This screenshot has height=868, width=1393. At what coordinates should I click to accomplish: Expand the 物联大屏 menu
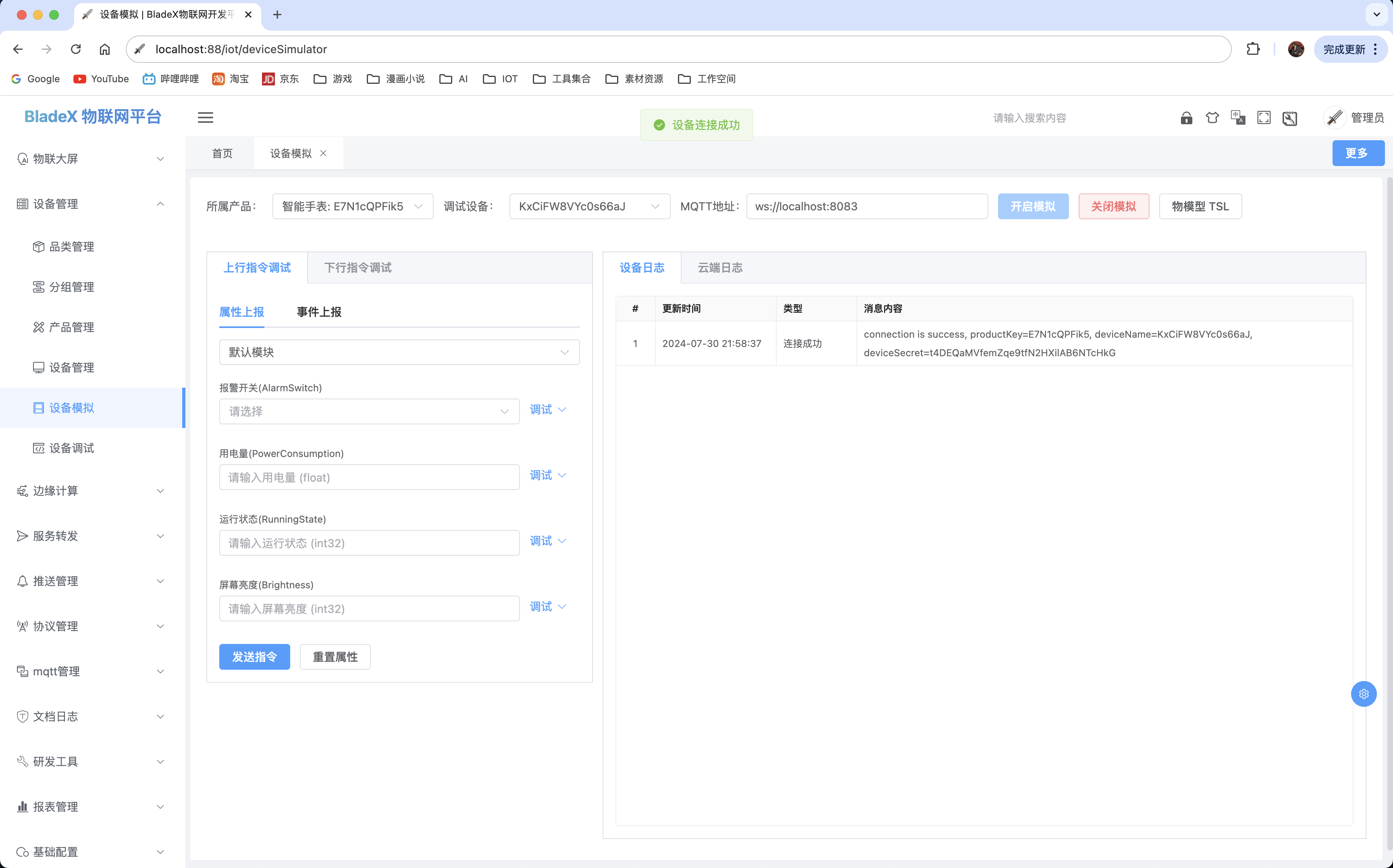click(x=92, y=159)
